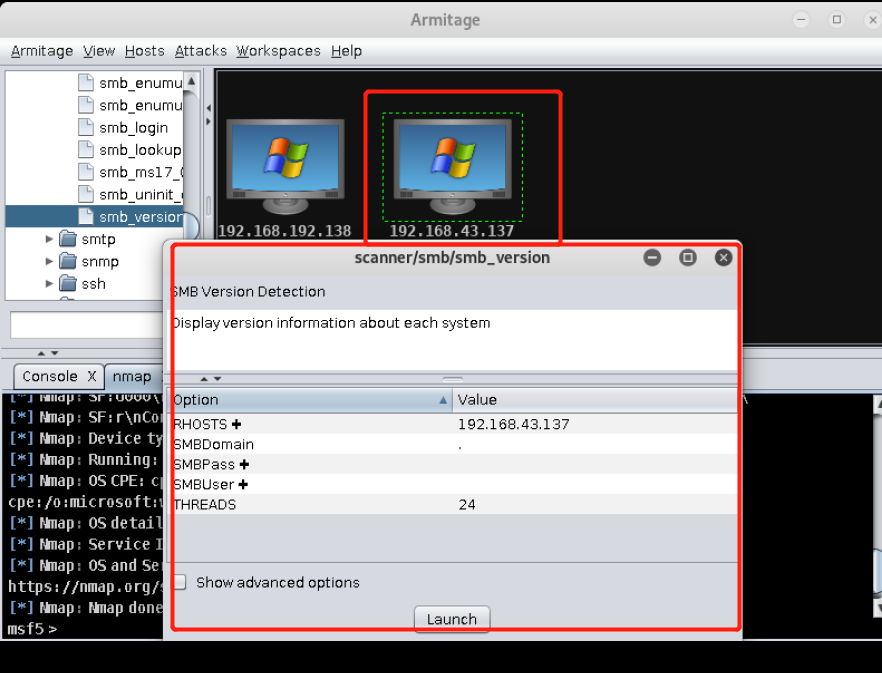Click the THREADS value 24
Viewport: 882px width, 673px height.
(x=467, y=504)
